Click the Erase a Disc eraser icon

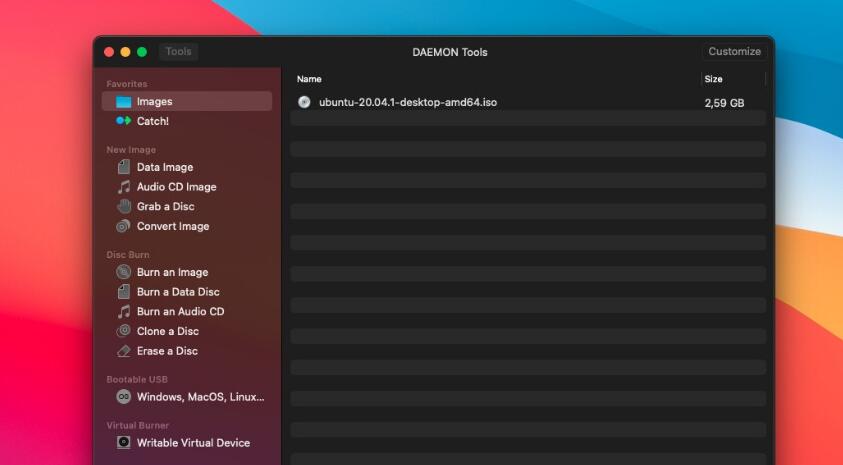[x=124, y=351]
